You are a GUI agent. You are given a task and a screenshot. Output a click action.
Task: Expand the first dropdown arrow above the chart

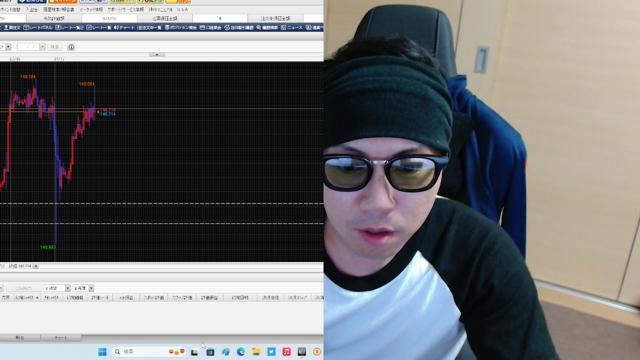point(8,47)
